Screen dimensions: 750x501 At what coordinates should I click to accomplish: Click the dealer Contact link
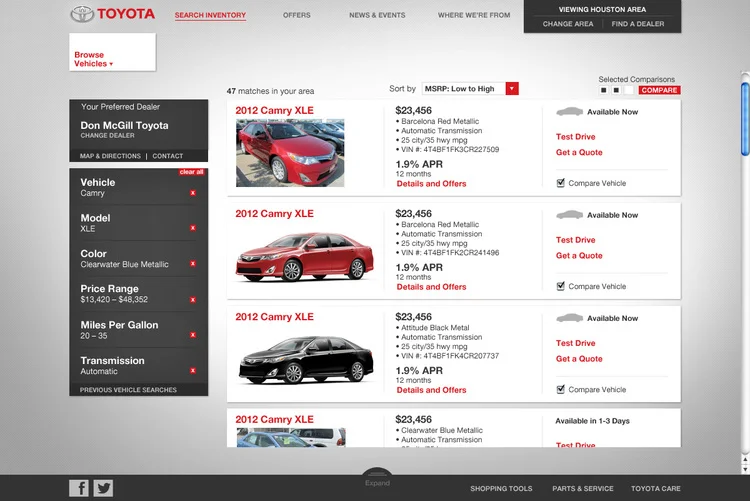168,156
